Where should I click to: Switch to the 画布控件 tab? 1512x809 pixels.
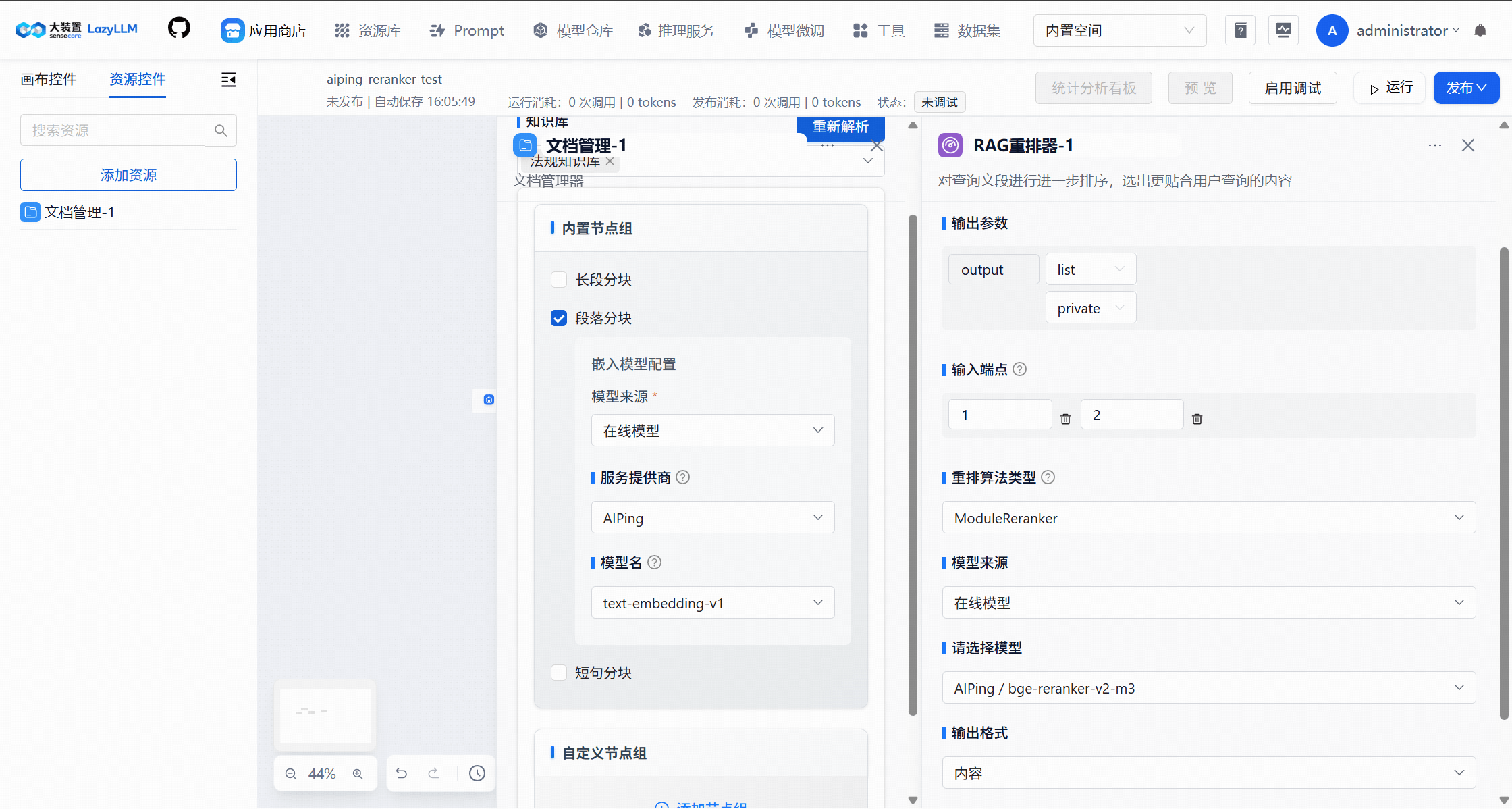pos(48,79)
